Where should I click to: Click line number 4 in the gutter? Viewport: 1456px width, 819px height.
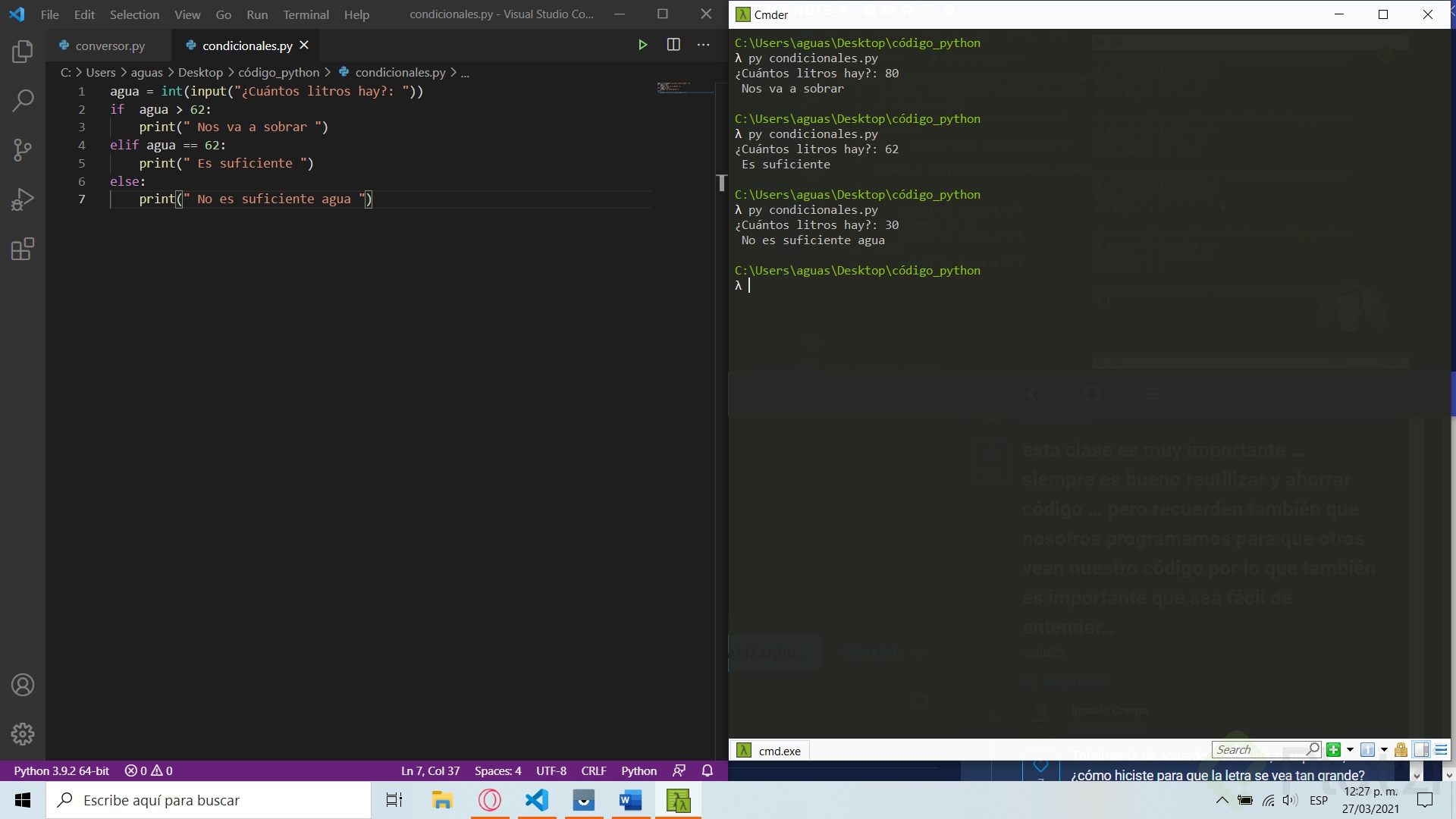[x=82, y=145]
